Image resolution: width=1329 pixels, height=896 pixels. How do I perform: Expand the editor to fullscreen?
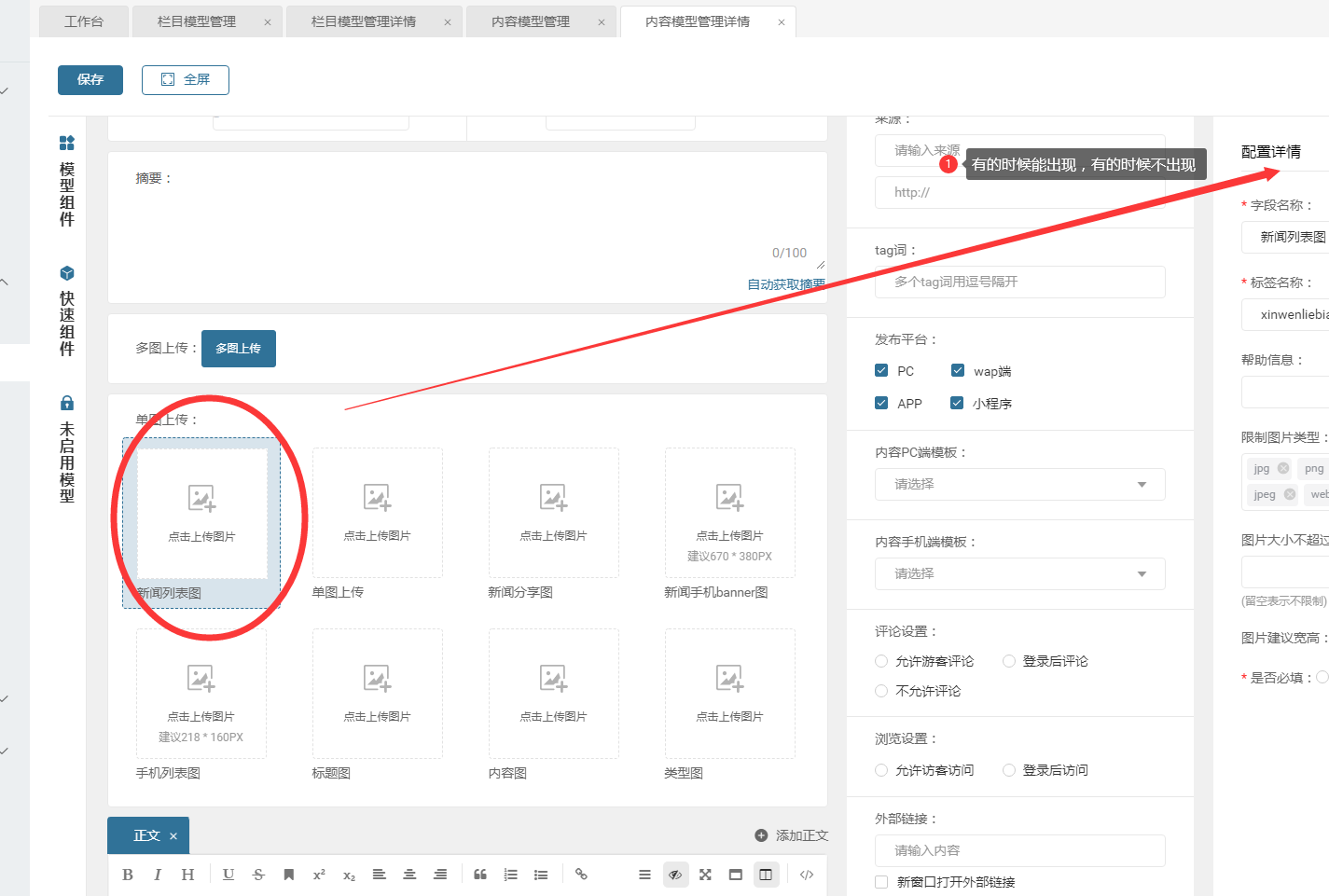click(705, 875)
